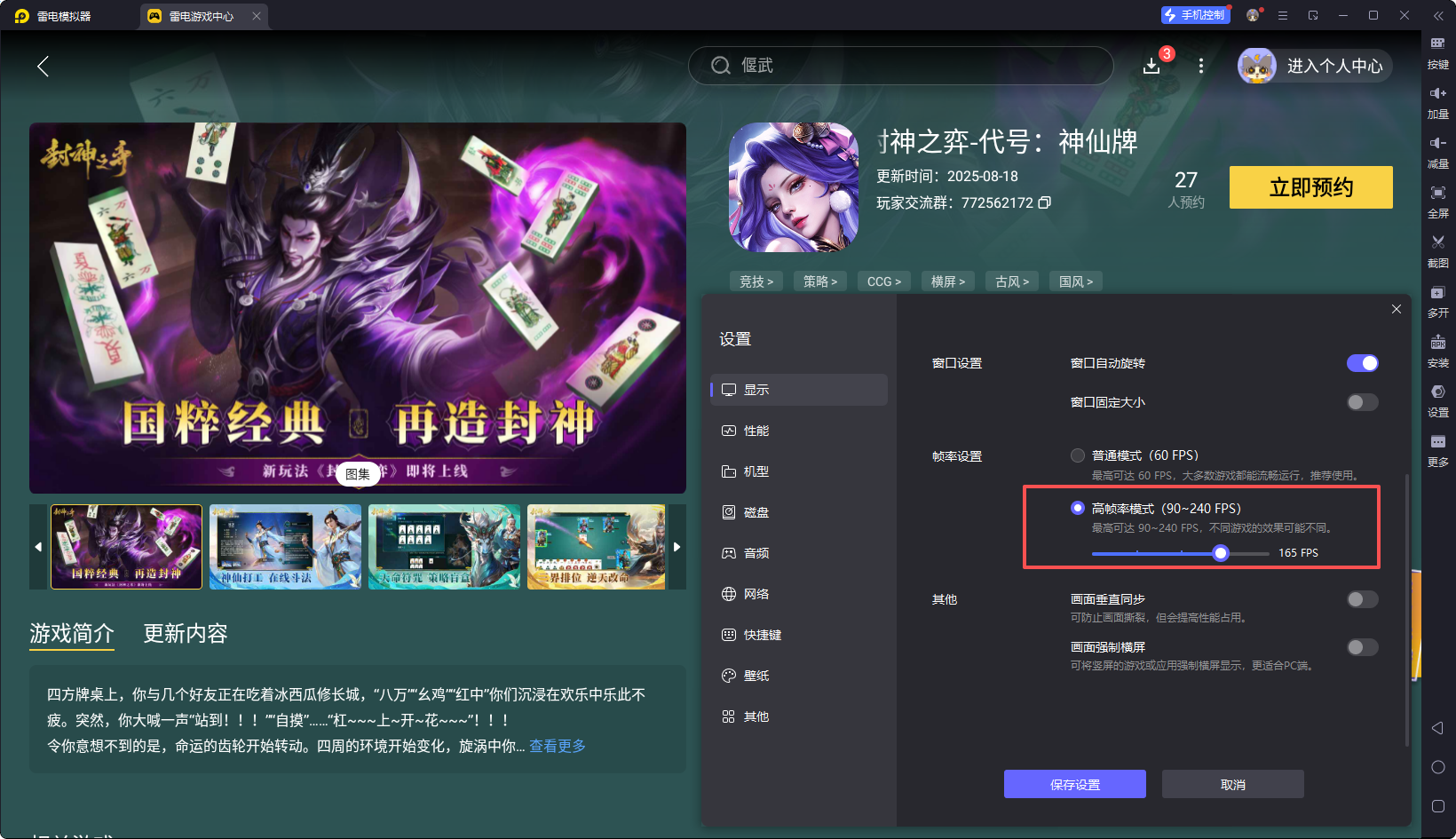Switch to the 更新内容 tab
Image resolution: width=1456 pixels, height=839 pixels.
(x=186, y=633)
